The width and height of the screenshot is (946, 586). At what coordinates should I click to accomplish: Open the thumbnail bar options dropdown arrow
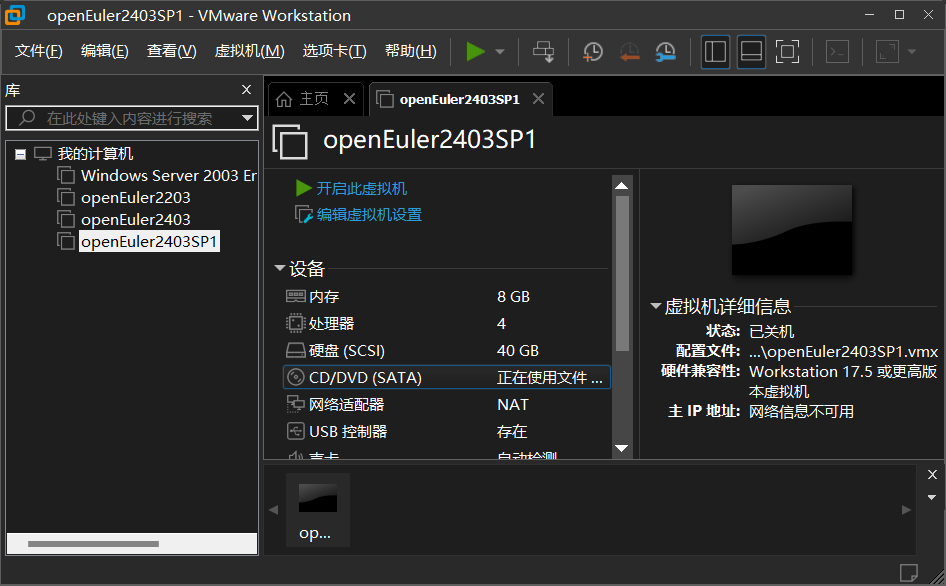click(x=932, y=498)
